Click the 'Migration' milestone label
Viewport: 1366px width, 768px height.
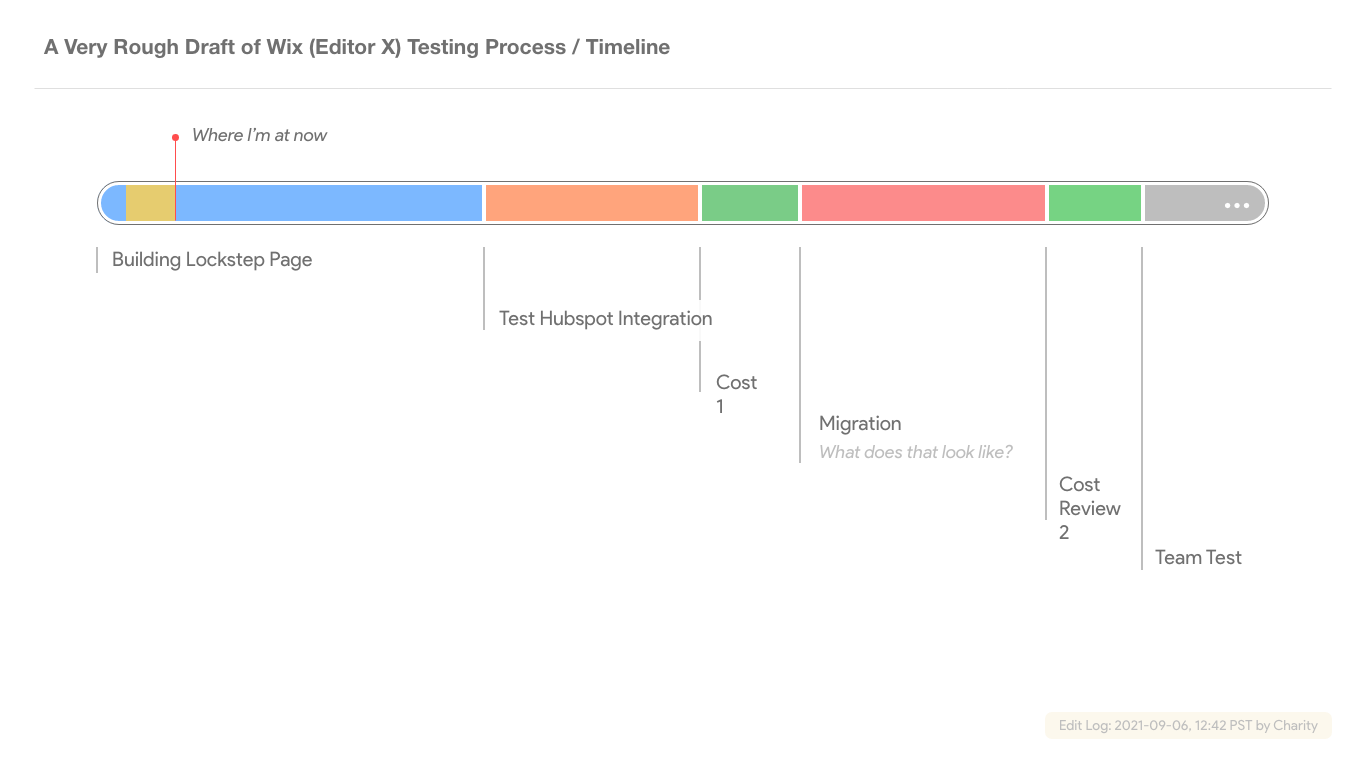pyautogui.click(x=860, y=424)
